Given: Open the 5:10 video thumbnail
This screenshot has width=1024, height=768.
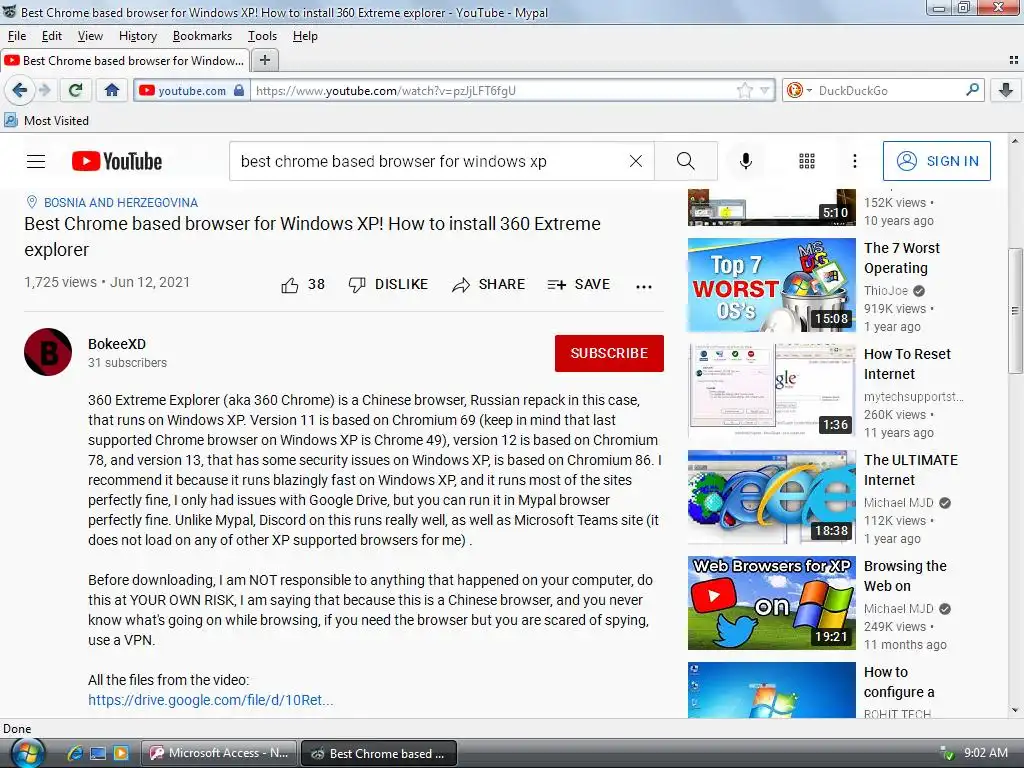Looking at the screenshot, I should [x=771, y=208].
